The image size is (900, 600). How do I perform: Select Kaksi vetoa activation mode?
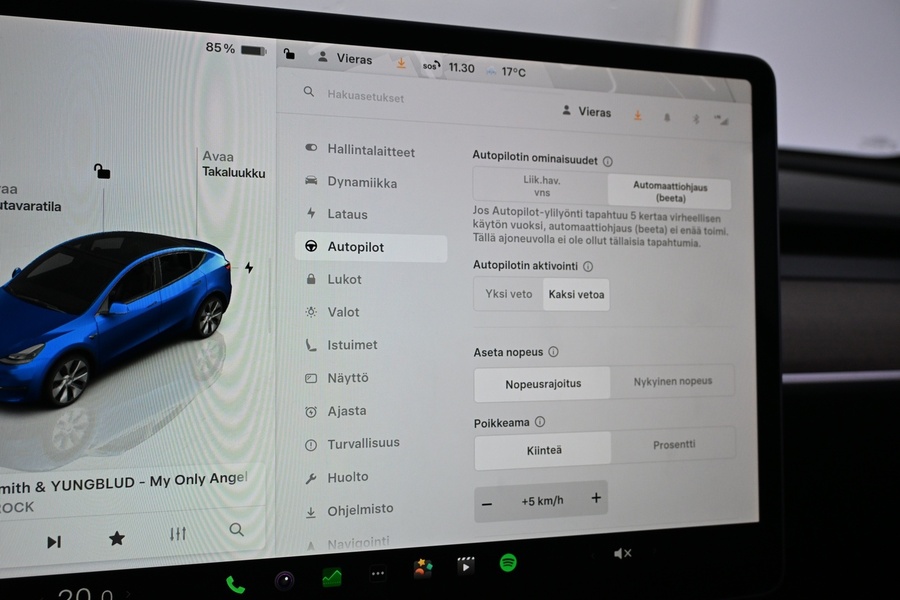[x=575, y=295]
